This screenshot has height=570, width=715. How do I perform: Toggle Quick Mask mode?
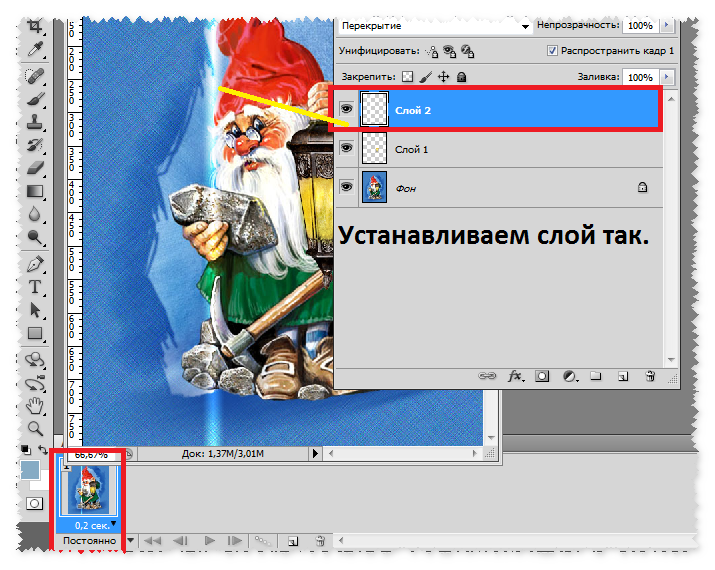click(35, 503)
